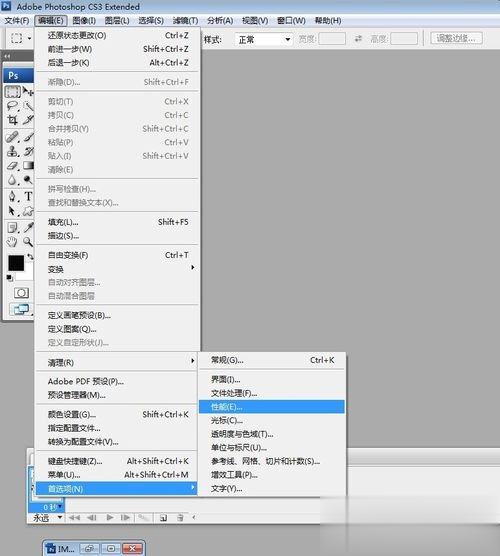Select the Eyedropper tool
500x556 pixels.
(x=28, y=227)
